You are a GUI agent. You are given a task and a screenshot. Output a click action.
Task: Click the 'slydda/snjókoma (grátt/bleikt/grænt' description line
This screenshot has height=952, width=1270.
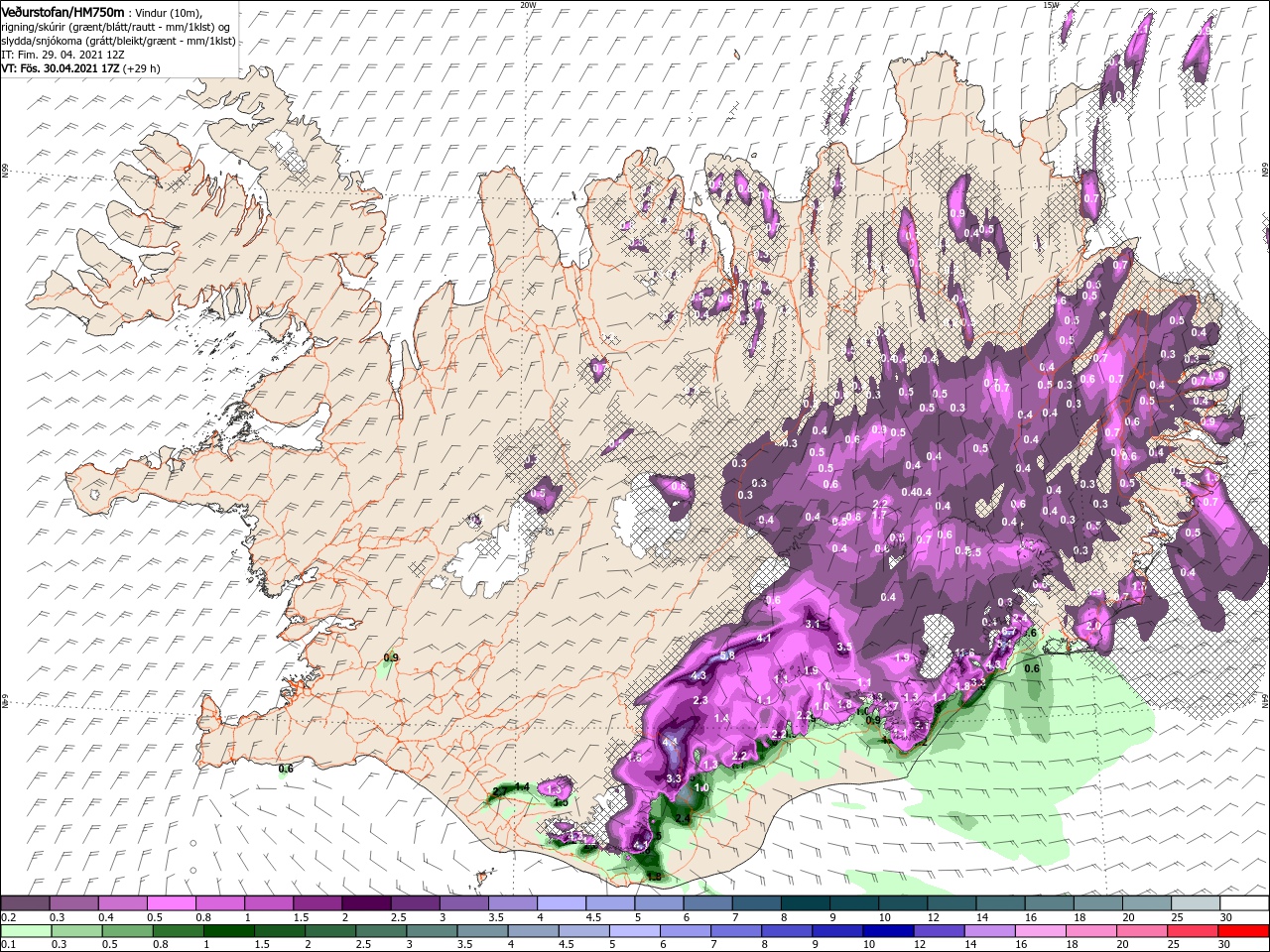[116, 40]
